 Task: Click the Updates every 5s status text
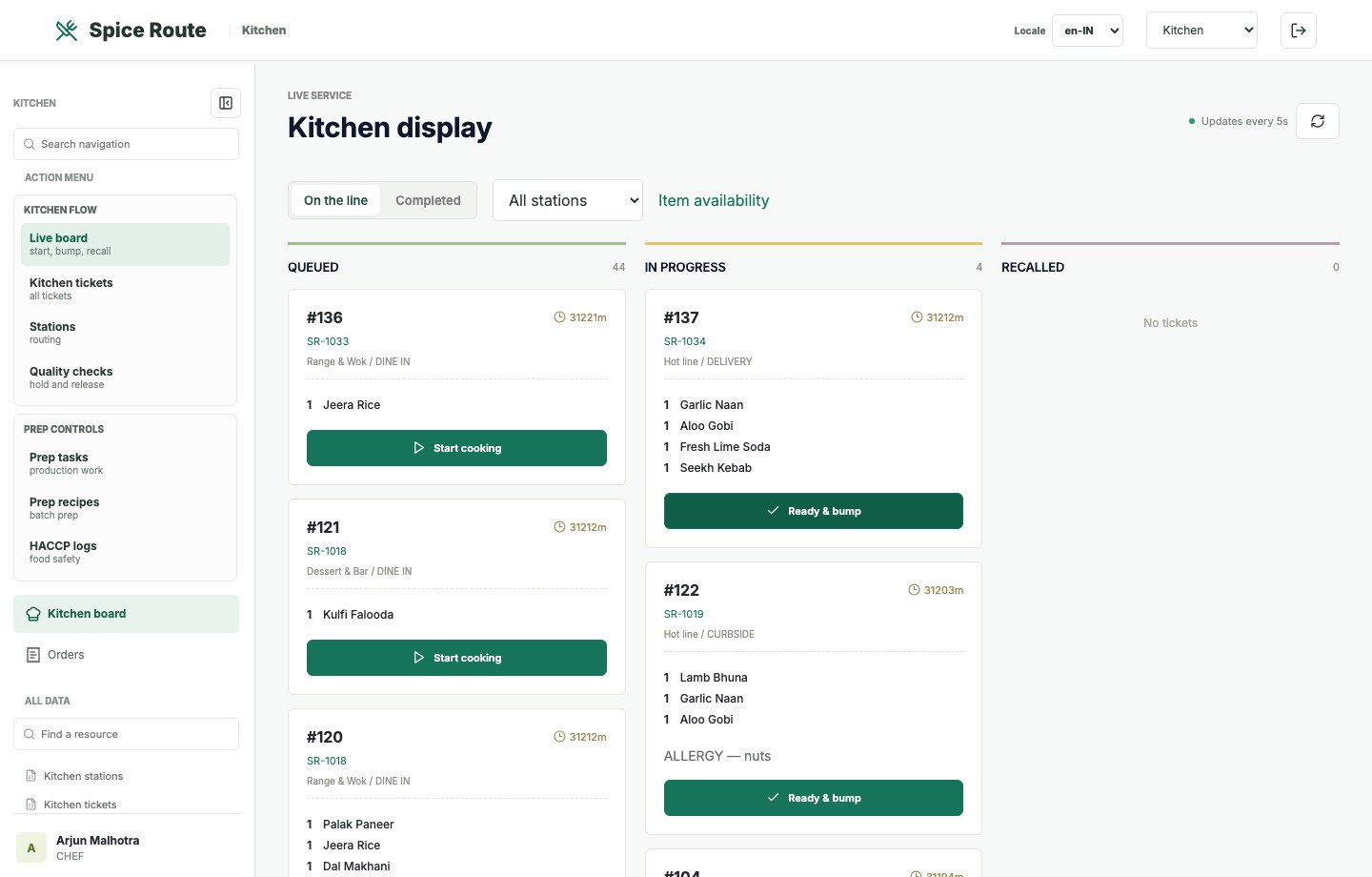1244,121
